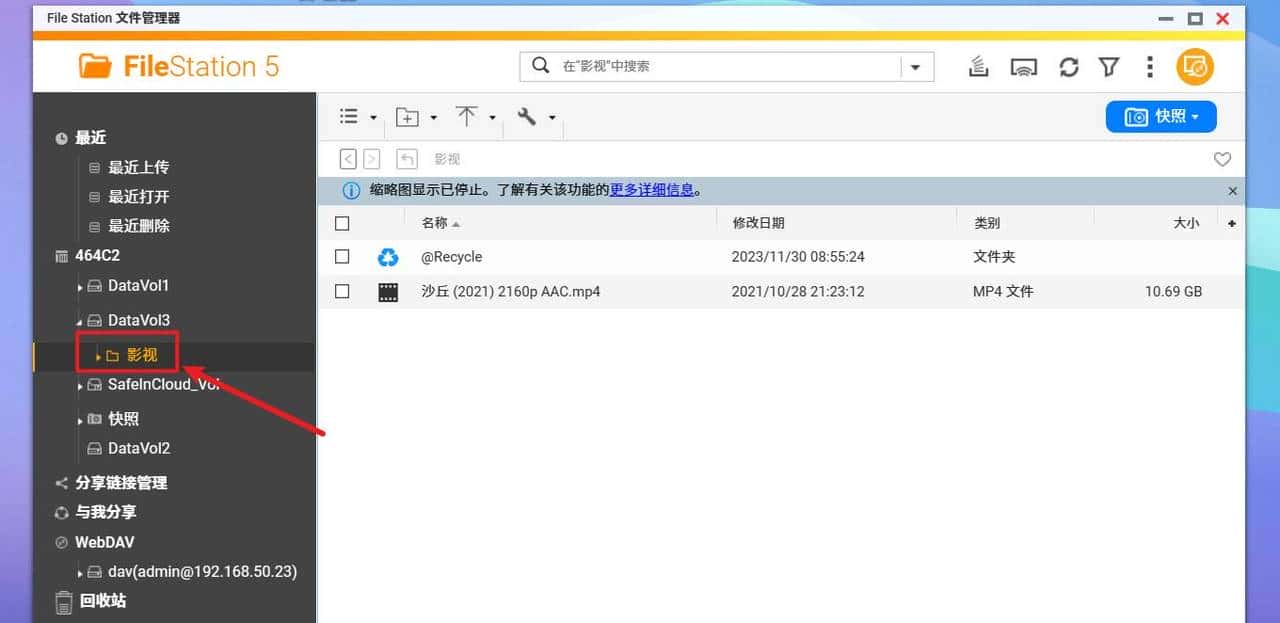Sort by the 类别 column header
Viewport: 1280px width, 623px height.
[986, 223]
